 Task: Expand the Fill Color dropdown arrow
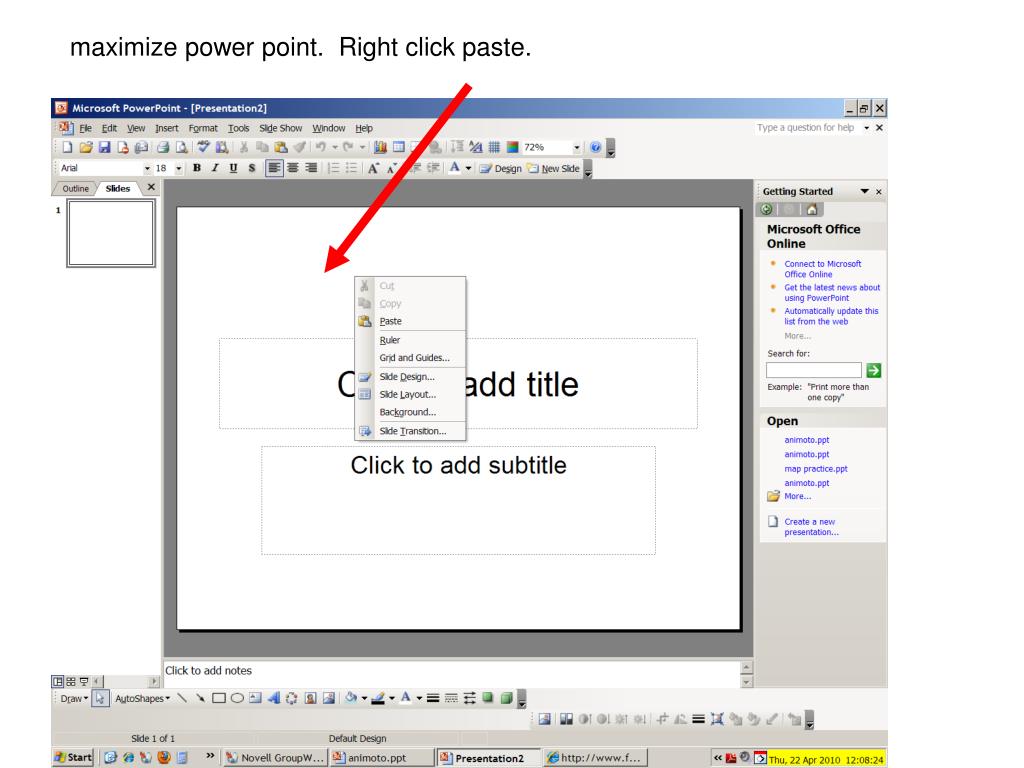coord(364,698)
